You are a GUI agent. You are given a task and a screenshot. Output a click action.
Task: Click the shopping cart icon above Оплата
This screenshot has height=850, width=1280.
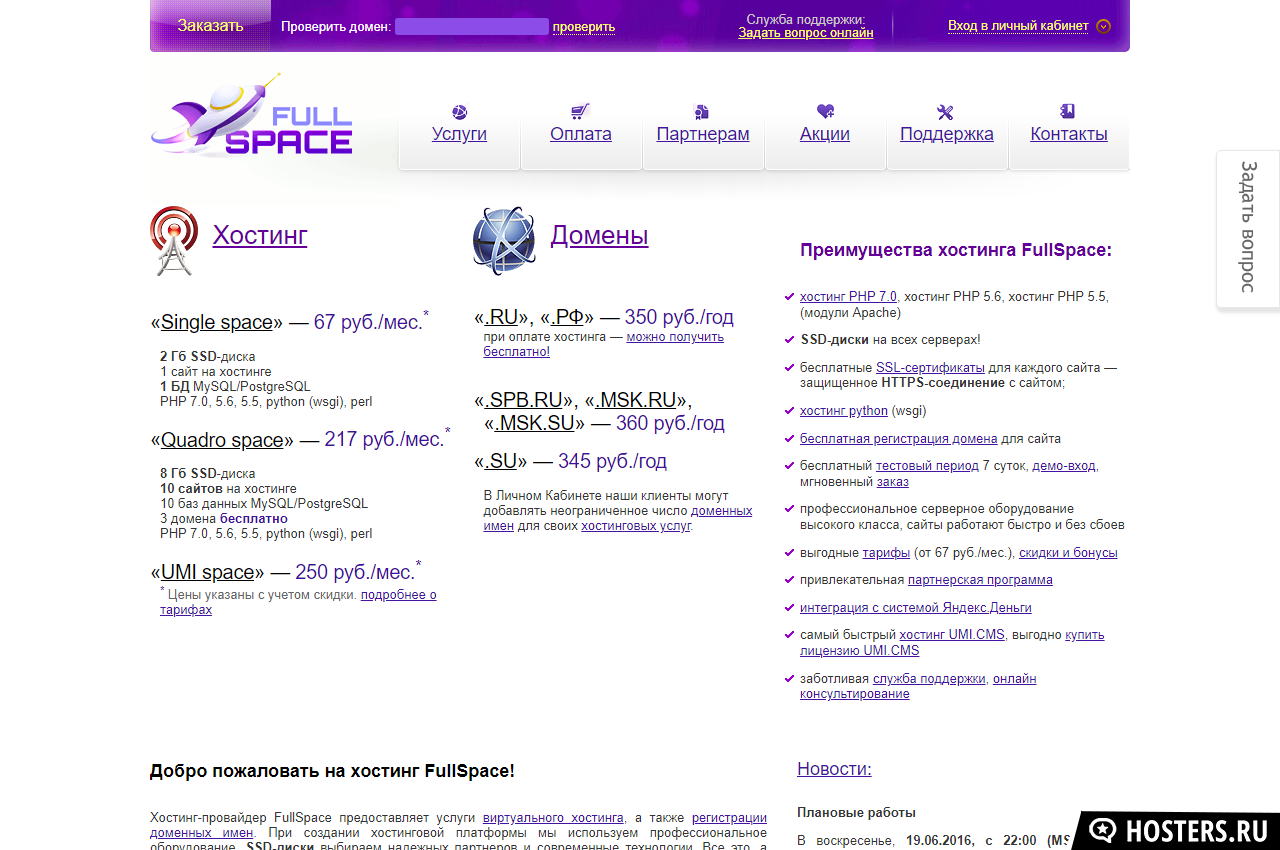pyautogui.click(x=580, y=111)
